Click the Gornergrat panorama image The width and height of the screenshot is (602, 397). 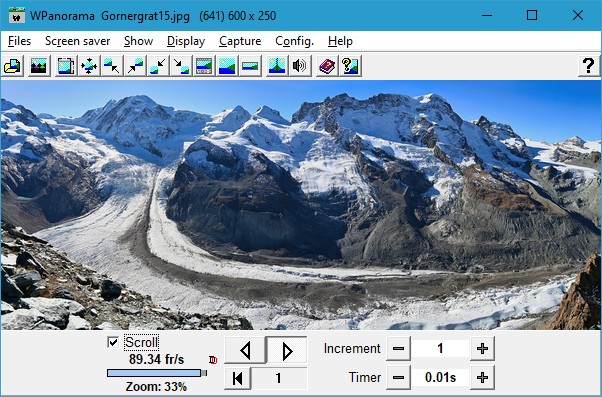(301, 205)
